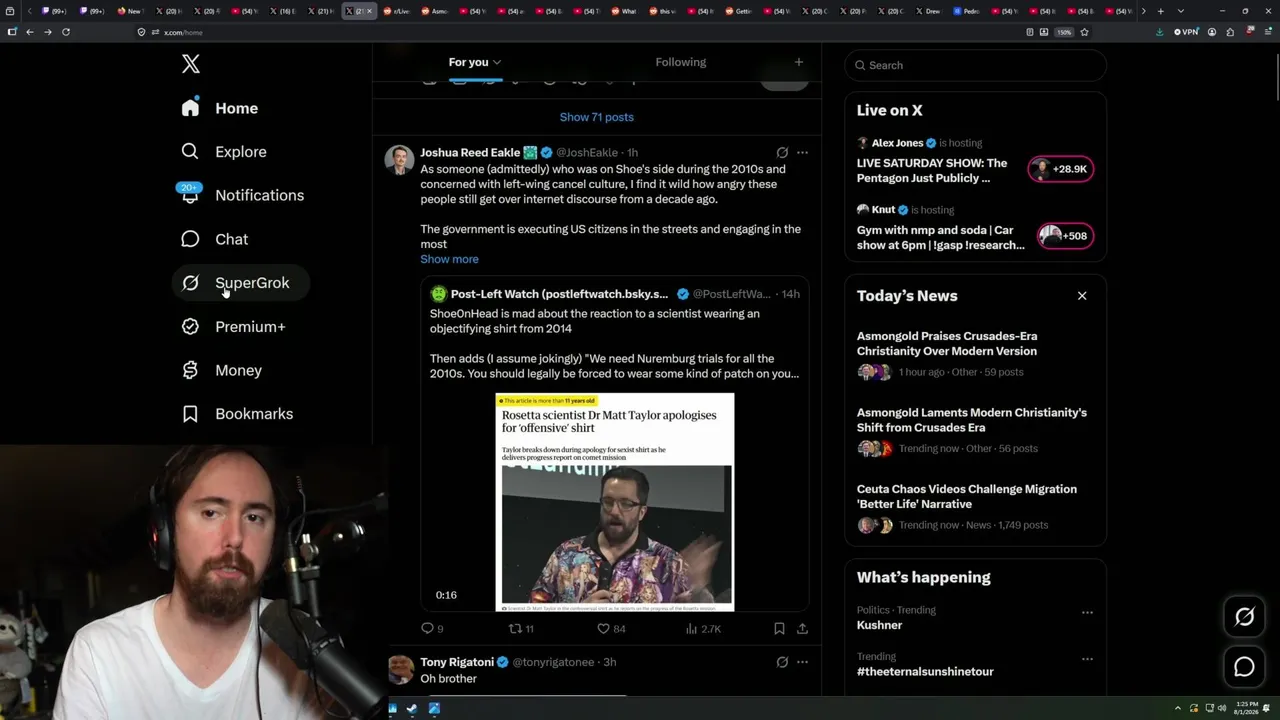Image resolution: width=1280 pixels, height=720 pixels.
Task: View analytics showing 2.7K views
Action: pos(703,629)
